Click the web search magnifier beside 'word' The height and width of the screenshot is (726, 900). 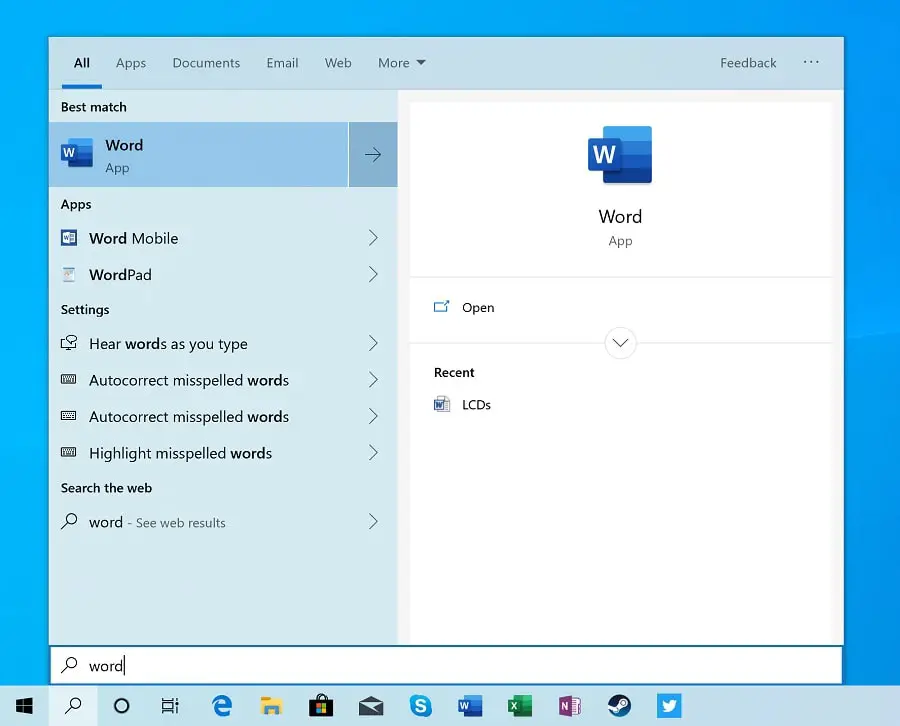69,521
